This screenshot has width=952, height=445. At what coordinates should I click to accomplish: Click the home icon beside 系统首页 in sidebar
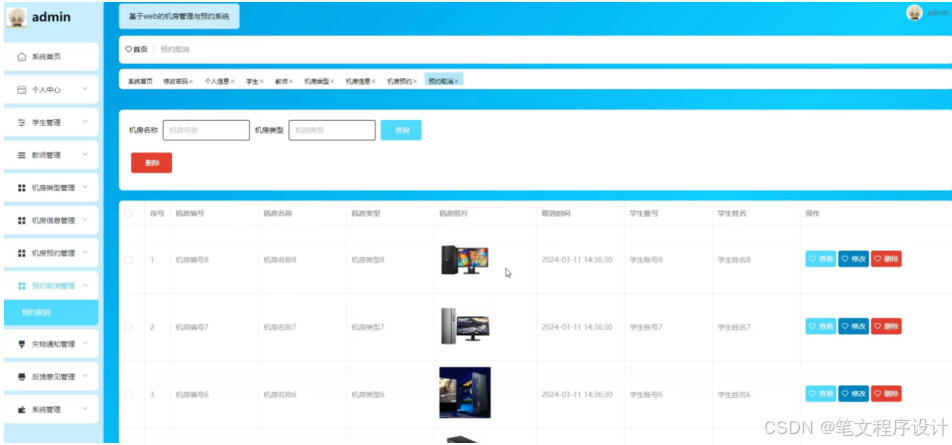click(x=22, y=57)
